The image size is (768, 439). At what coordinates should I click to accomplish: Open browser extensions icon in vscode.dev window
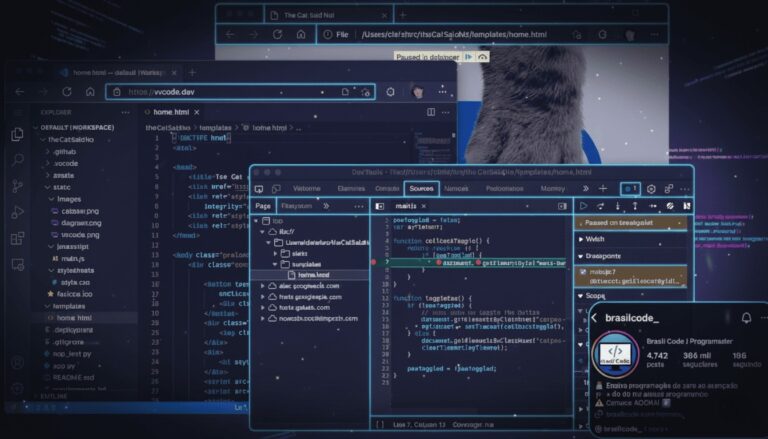point(390,92)
